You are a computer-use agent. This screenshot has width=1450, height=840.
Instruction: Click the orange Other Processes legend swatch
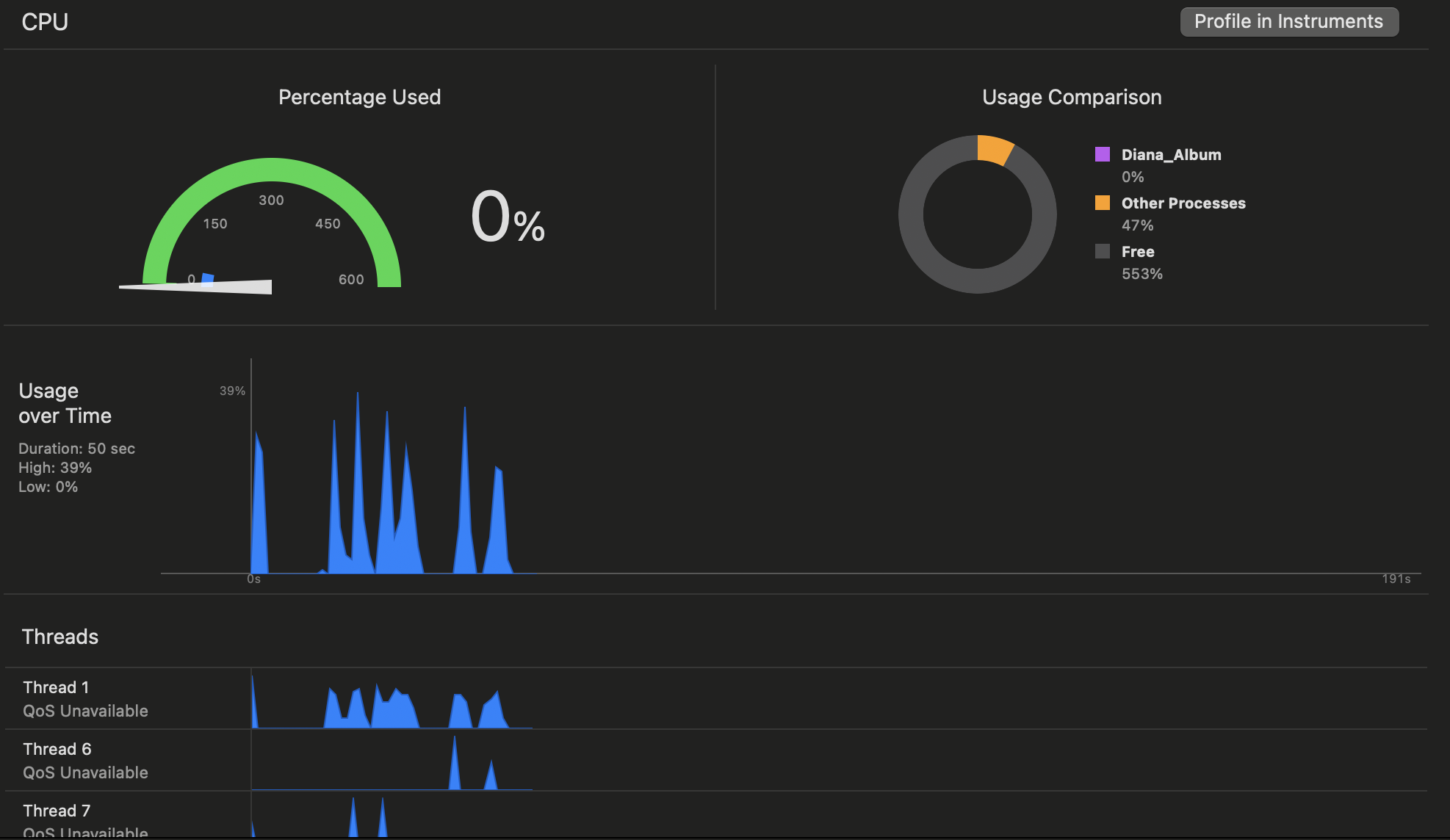1102,203
